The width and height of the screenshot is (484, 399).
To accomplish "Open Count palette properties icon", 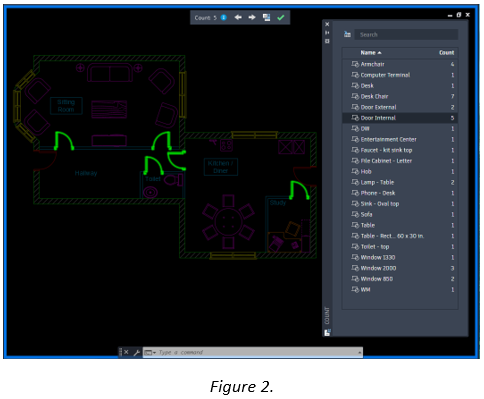I will [327, 41].
